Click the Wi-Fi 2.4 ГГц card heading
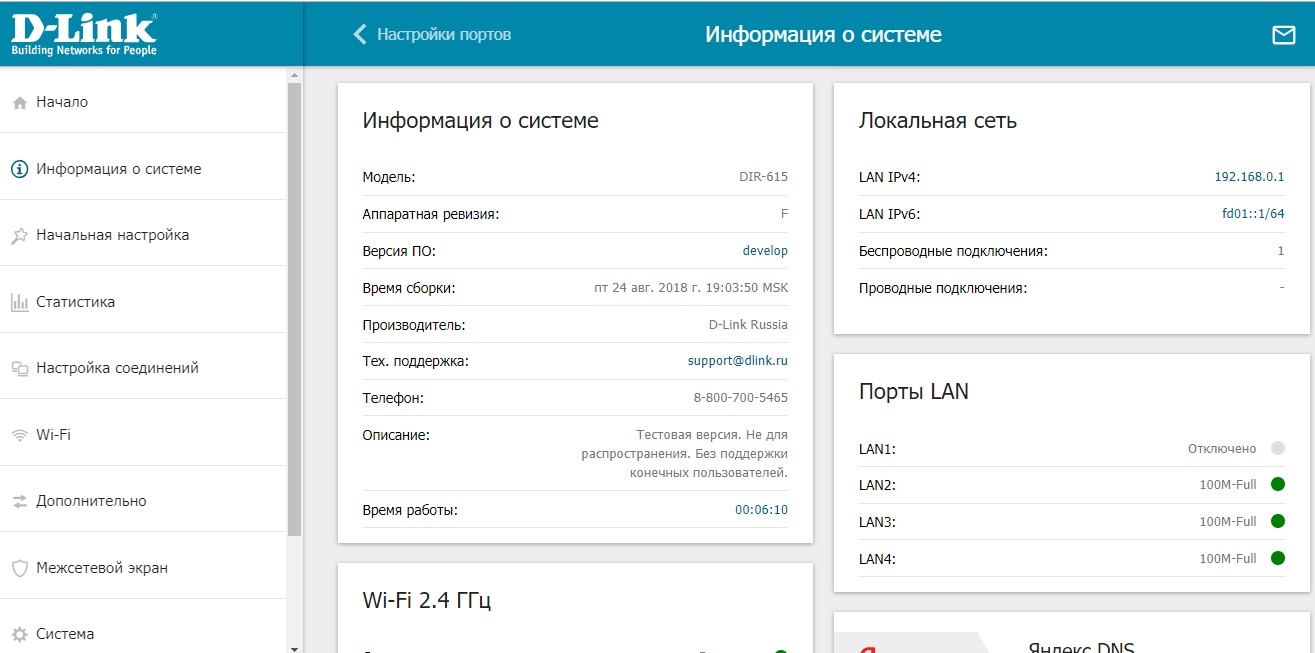 pyautogui.click(x=427, y=600)
